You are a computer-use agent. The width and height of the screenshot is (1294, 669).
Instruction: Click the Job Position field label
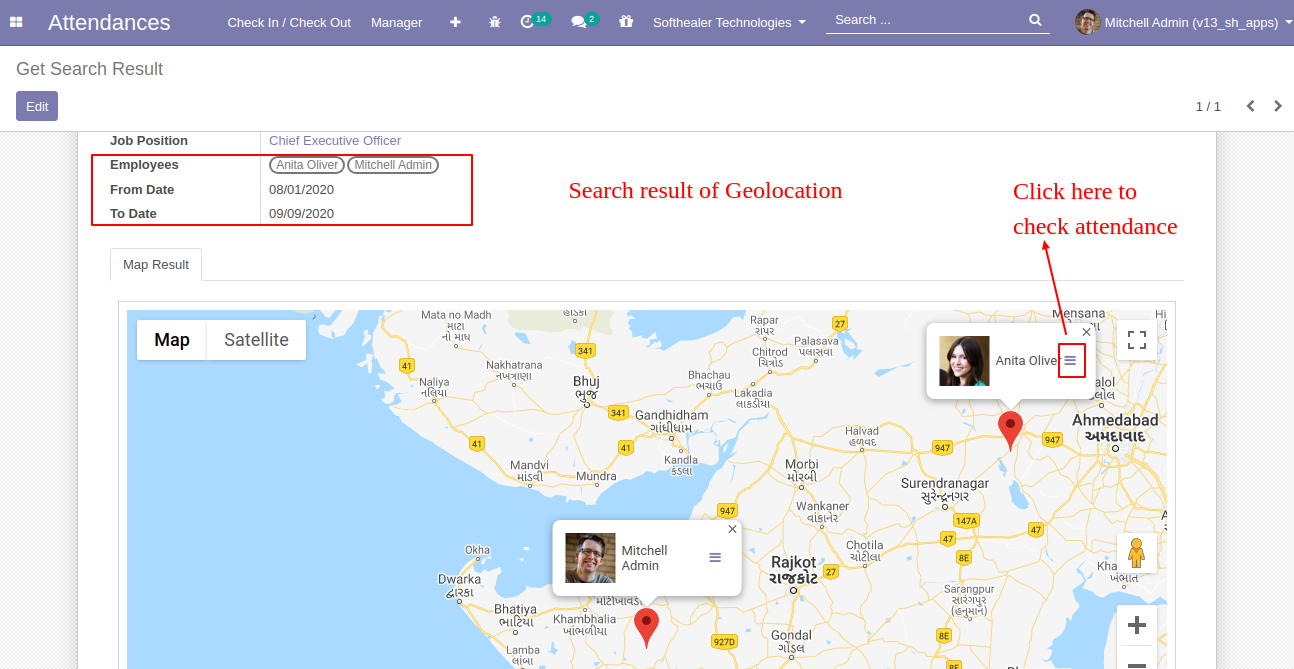click(149, 141)
